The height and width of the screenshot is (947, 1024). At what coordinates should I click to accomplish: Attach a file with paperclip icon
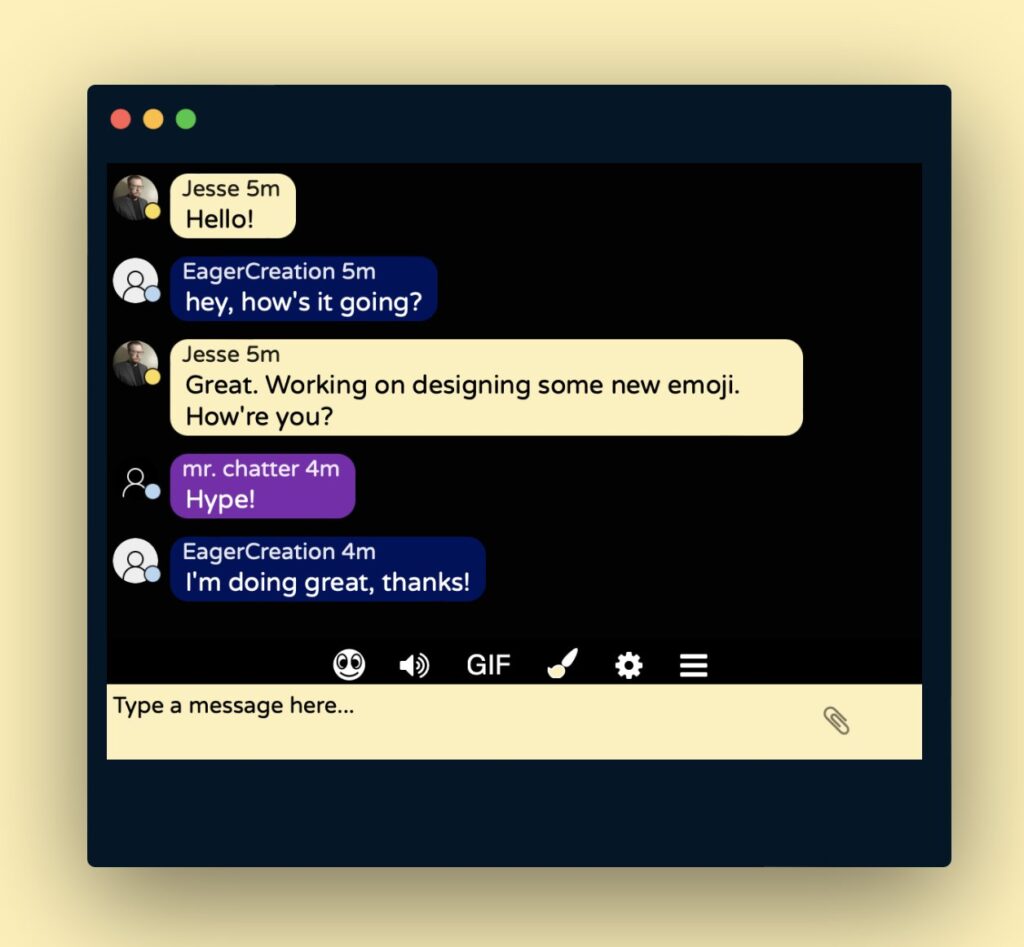tap(836, 721)
